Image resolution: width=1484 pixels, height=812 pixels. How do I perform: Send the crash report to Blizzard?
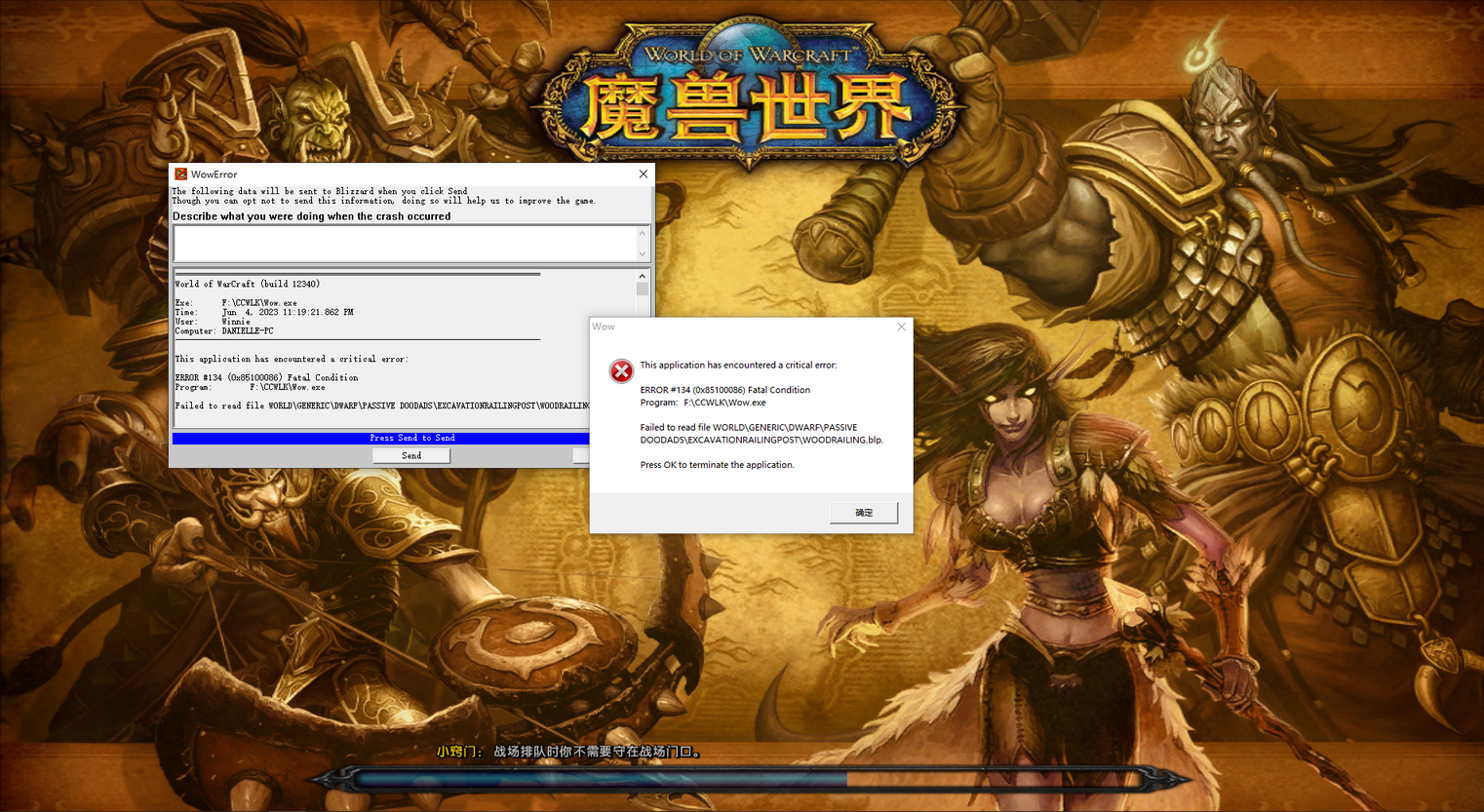tap(411, 455)
